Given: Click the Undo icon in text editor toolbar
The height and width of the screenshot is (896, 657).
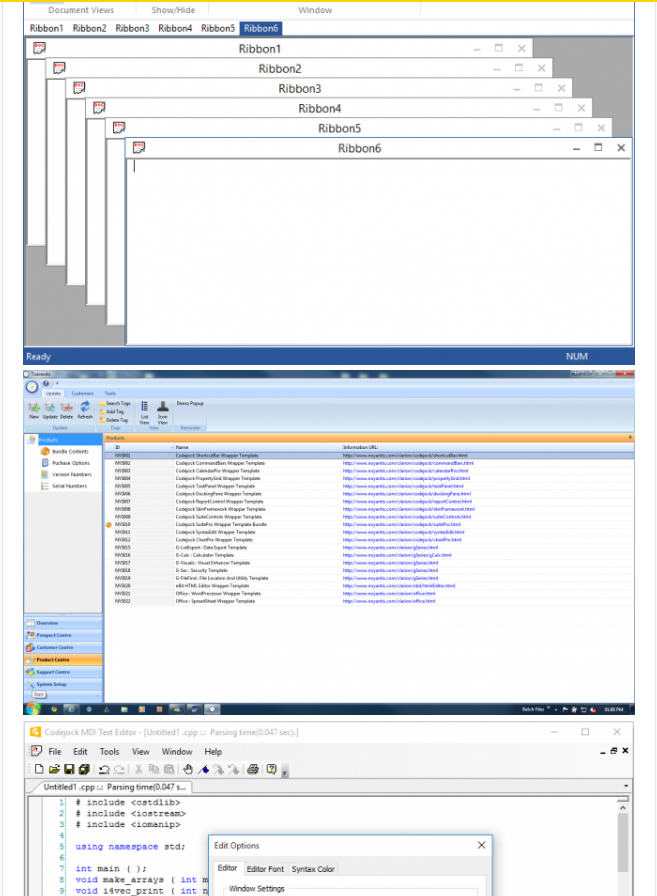Looking at the screenshot, I should point(104,769).
